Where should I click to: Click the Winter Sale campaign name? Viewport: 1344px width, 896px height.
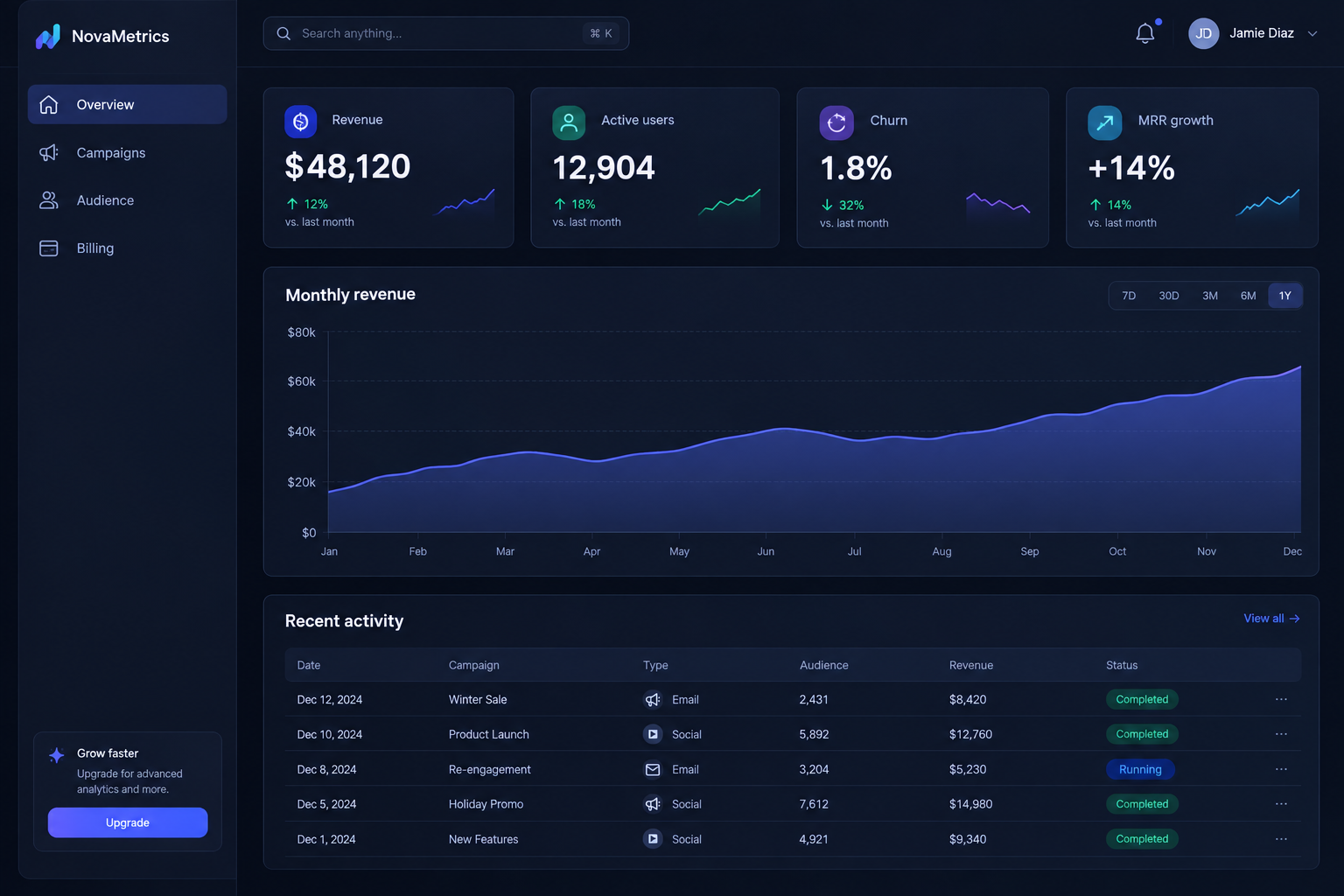tap(478, 700)
